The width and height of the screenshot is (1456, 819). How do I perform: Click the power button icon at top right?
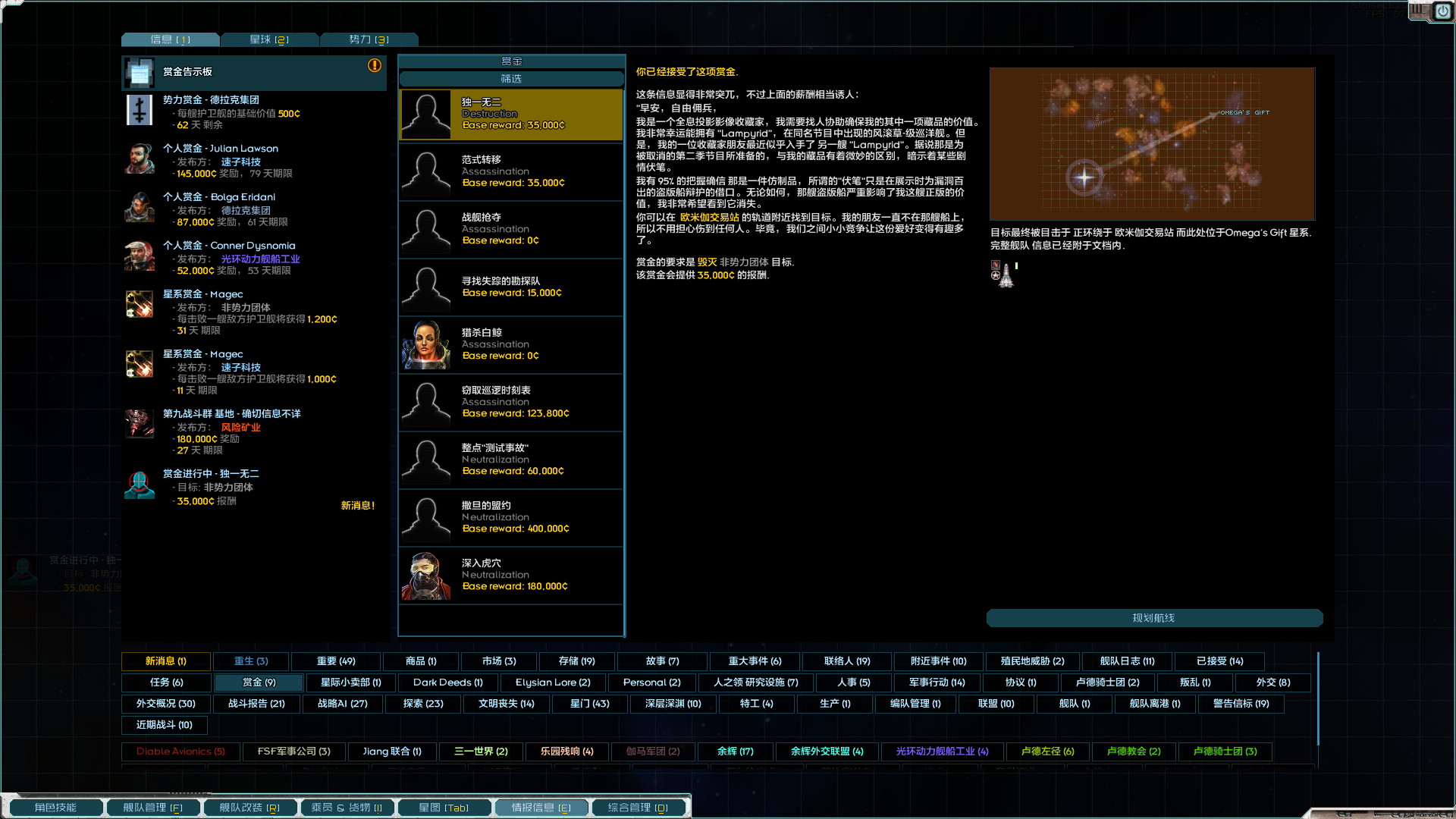[x=1442, y=11]
